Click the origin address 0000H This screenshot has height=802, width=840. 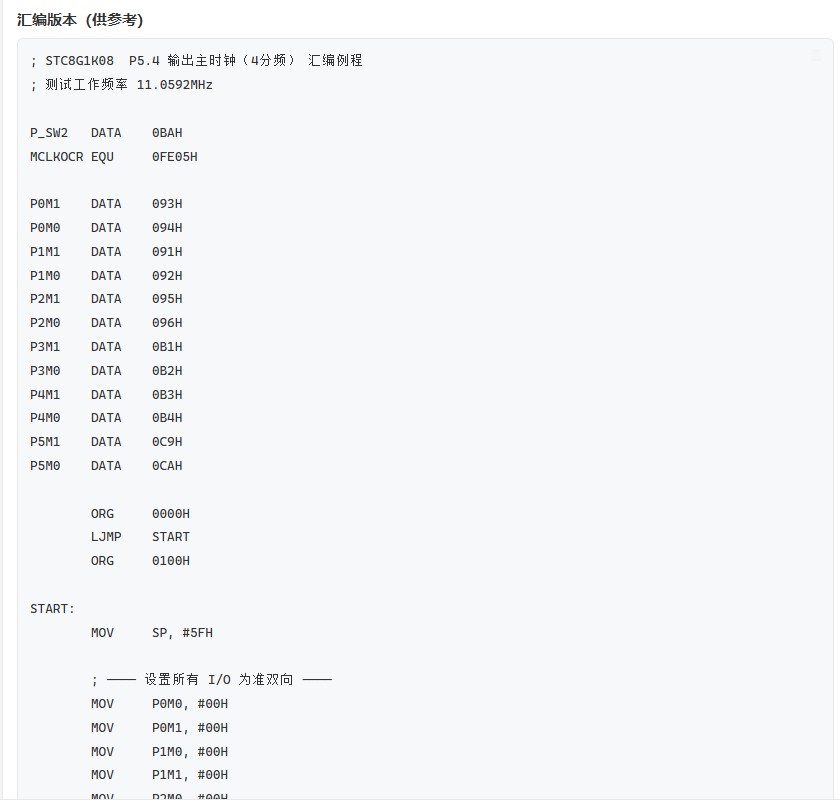coord(171,514)
